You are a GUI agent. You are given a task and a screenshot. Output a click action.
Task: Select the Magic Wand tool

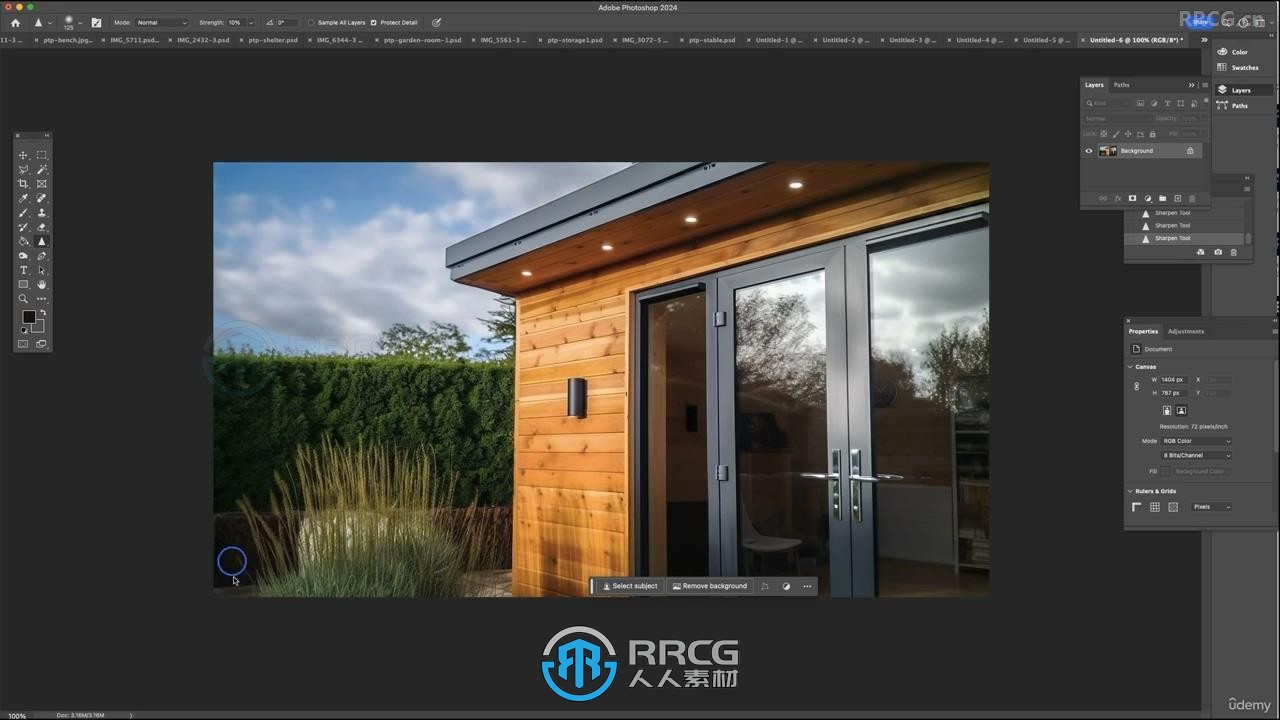pyautogui.click(x=41, y=169)
